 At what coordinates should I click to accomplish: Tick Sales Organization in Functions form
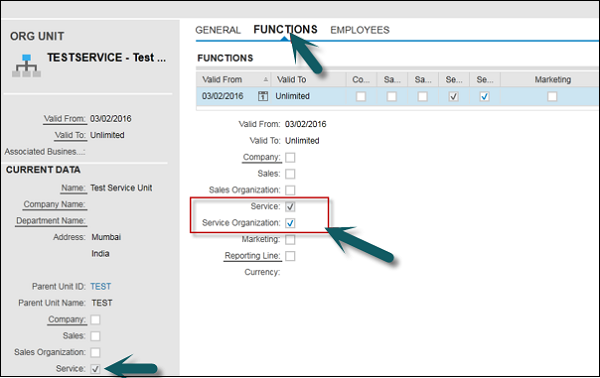pyautogui.click(x=290, y=190)
